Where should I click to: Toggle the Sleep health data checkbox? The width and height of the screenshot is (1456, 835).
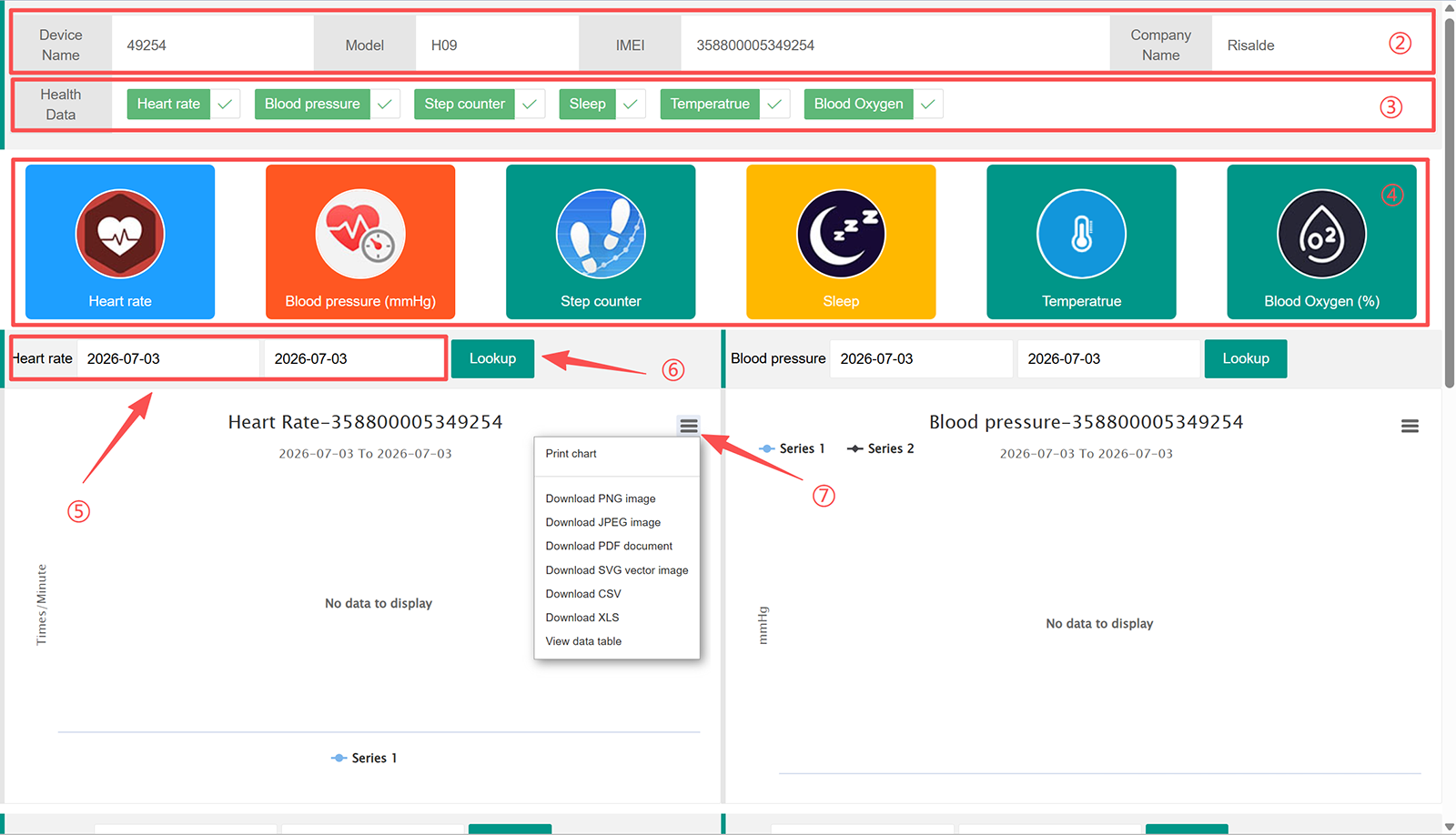[x=631, y=104]
